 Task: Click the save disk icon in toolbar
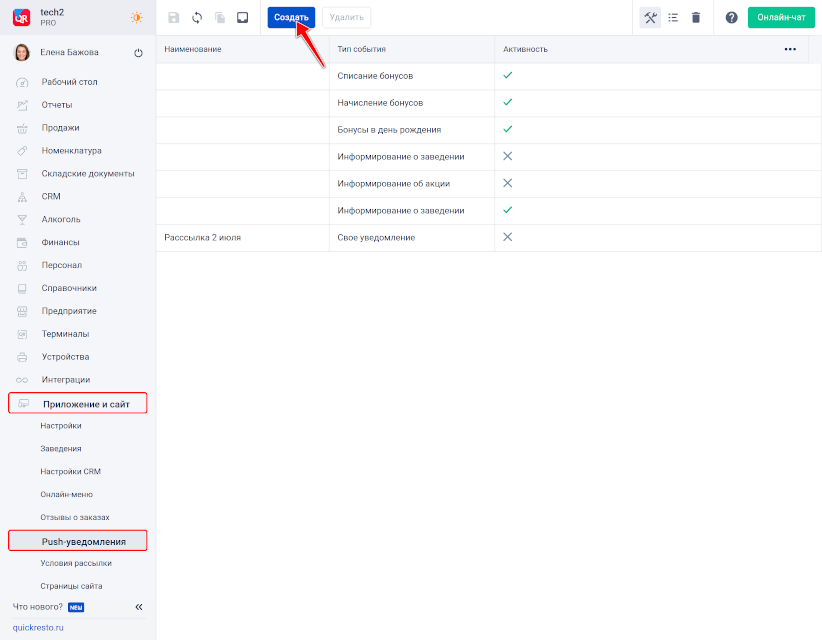click(174, 18)
